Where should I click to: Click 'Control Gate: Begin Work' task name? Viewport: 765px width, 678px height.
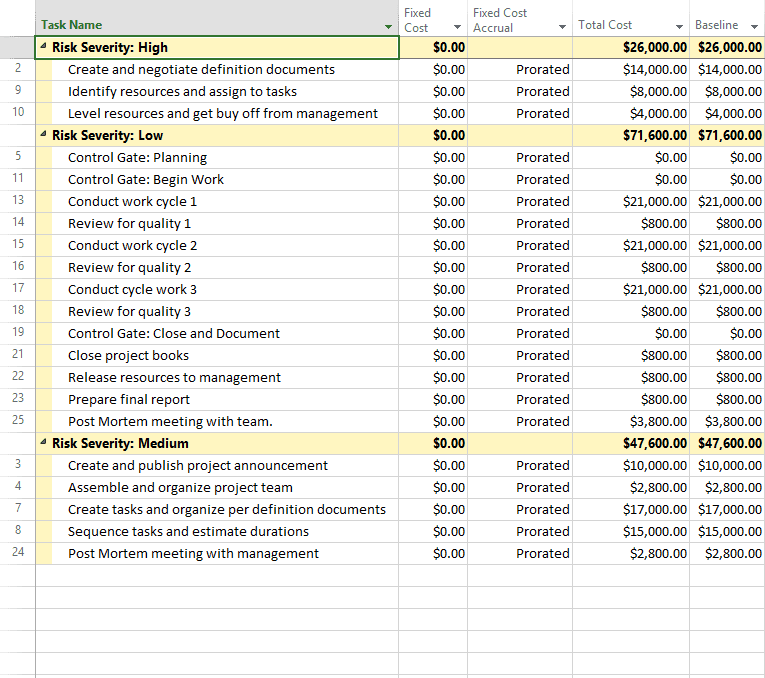(x=145, y=179)
